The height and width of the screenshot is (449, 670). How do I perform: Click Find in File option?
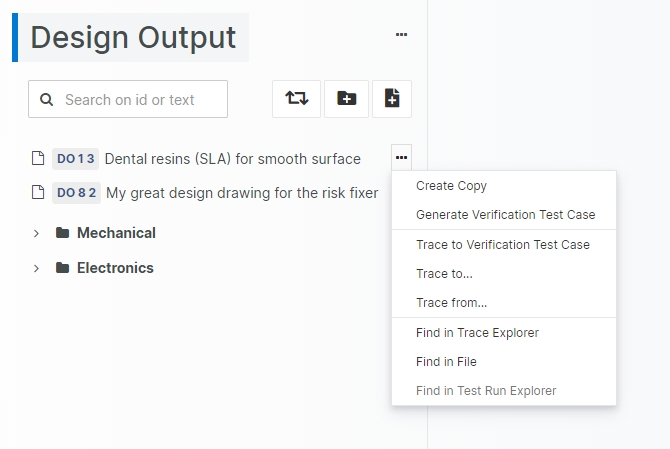pos(446,362)
